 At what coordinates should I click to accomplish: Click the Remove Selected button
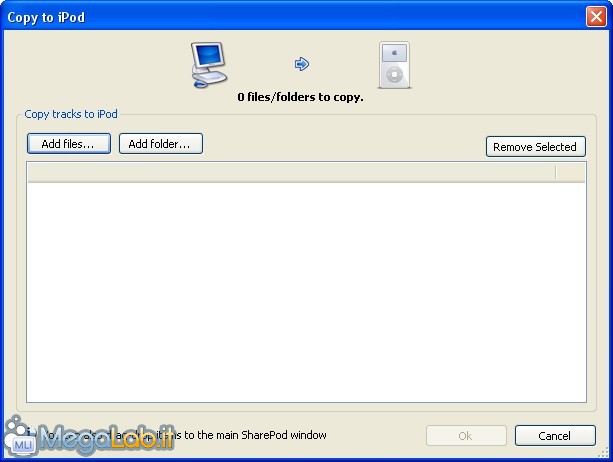(536, 147)
